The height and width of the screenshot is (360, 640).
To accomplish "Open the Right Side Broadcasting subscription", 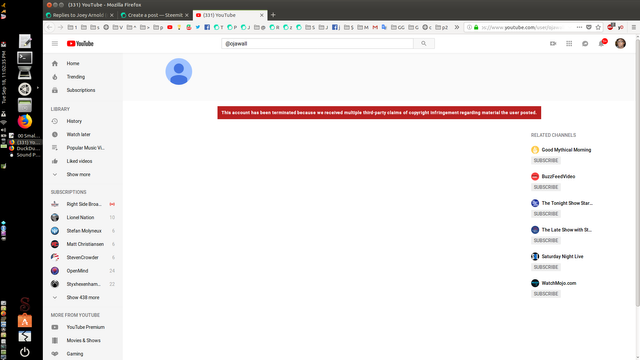I will click(x=83, y=204).
